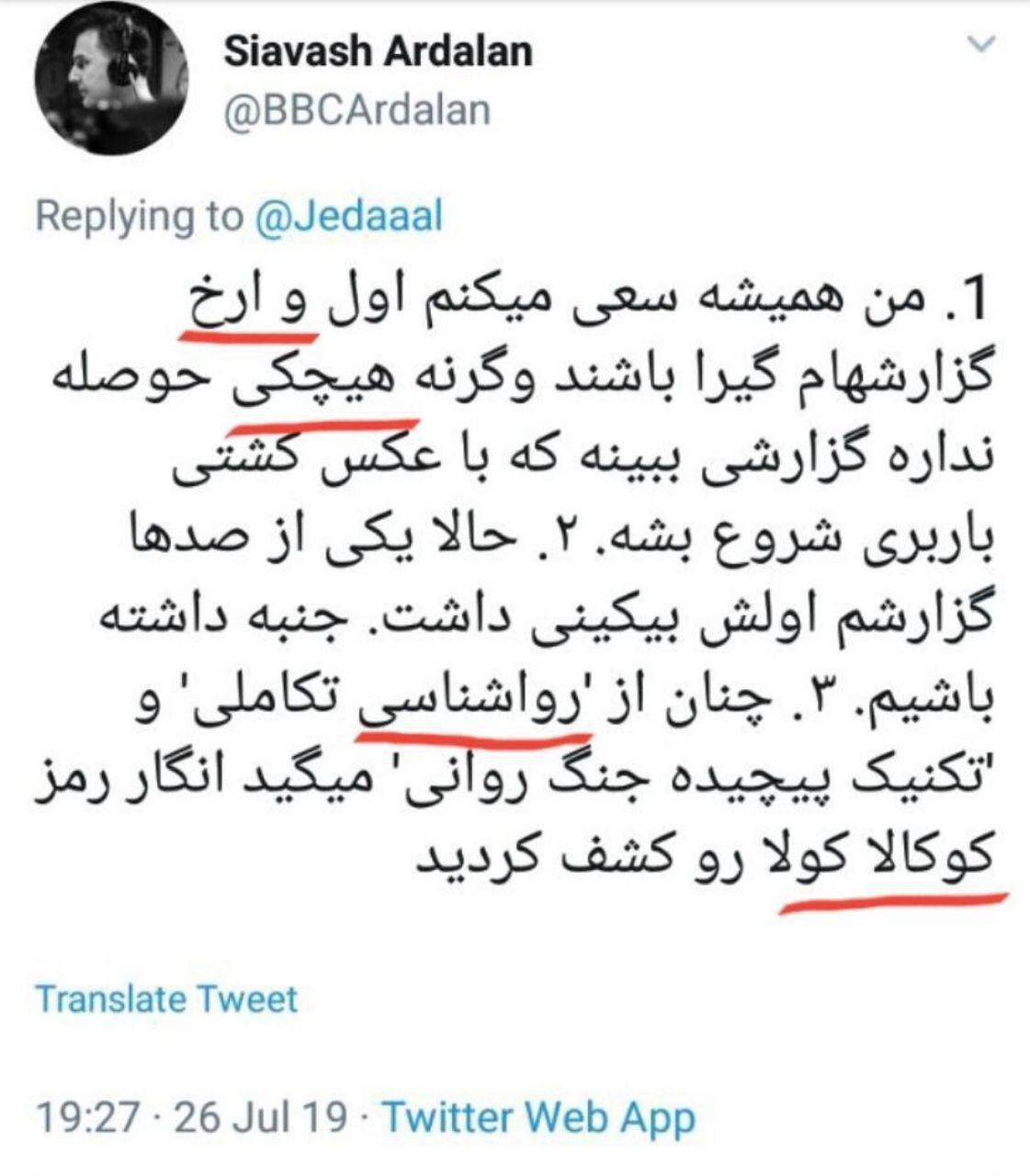Click the 26 Jul 19 date
Viewport: 1030px width, 1176px height.
point(261,1118)
